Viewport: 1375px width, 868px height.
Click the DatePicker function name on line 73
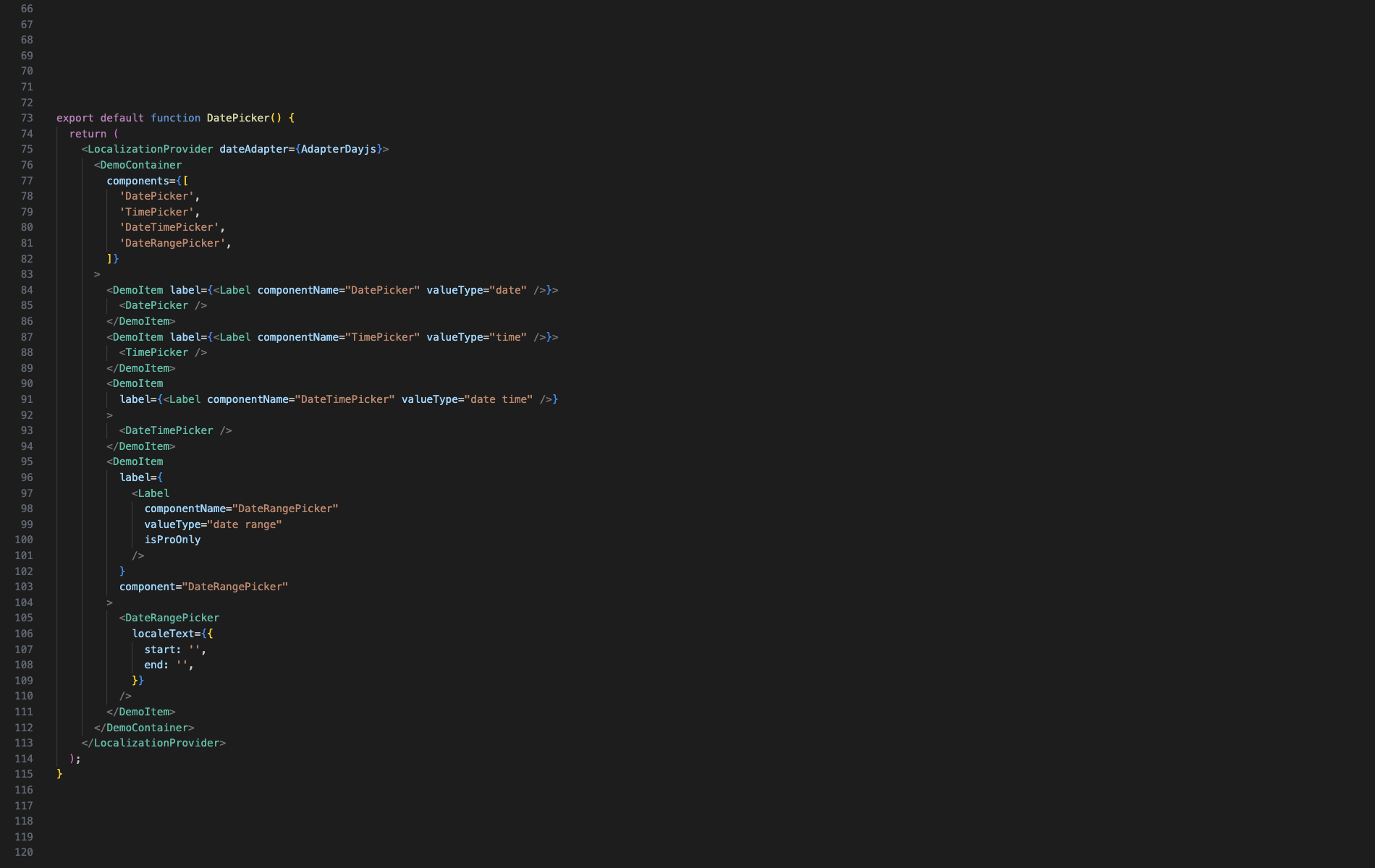click(238, 118)
